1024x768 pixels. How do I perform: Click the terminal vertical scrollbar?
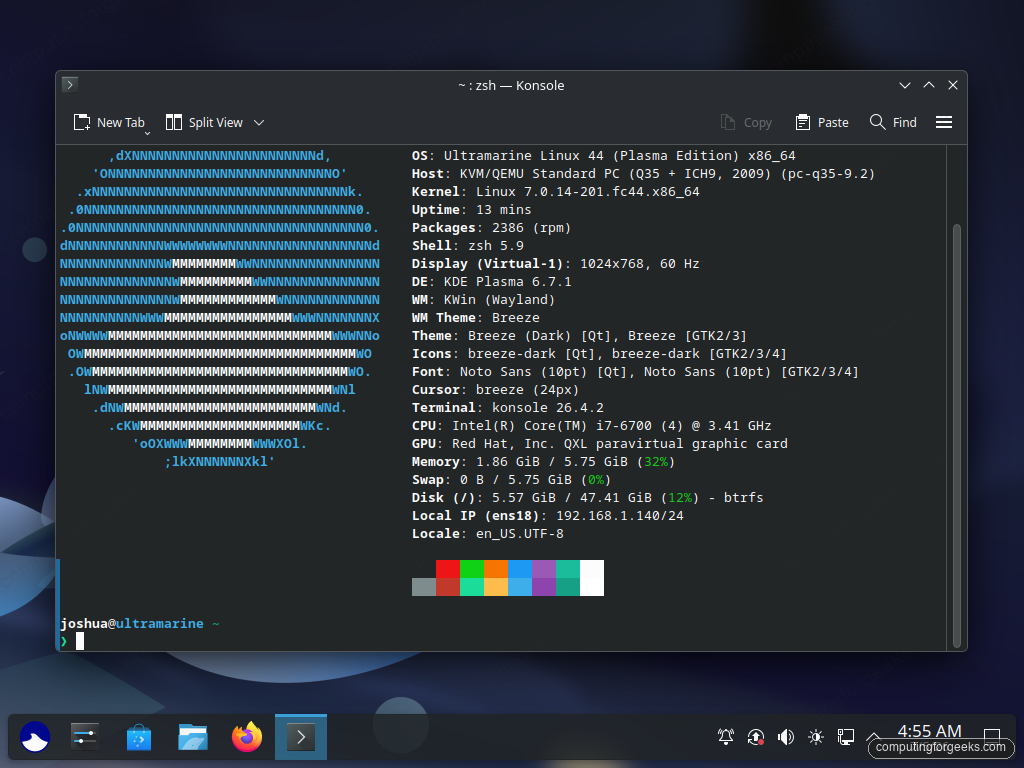coord(957,434)
